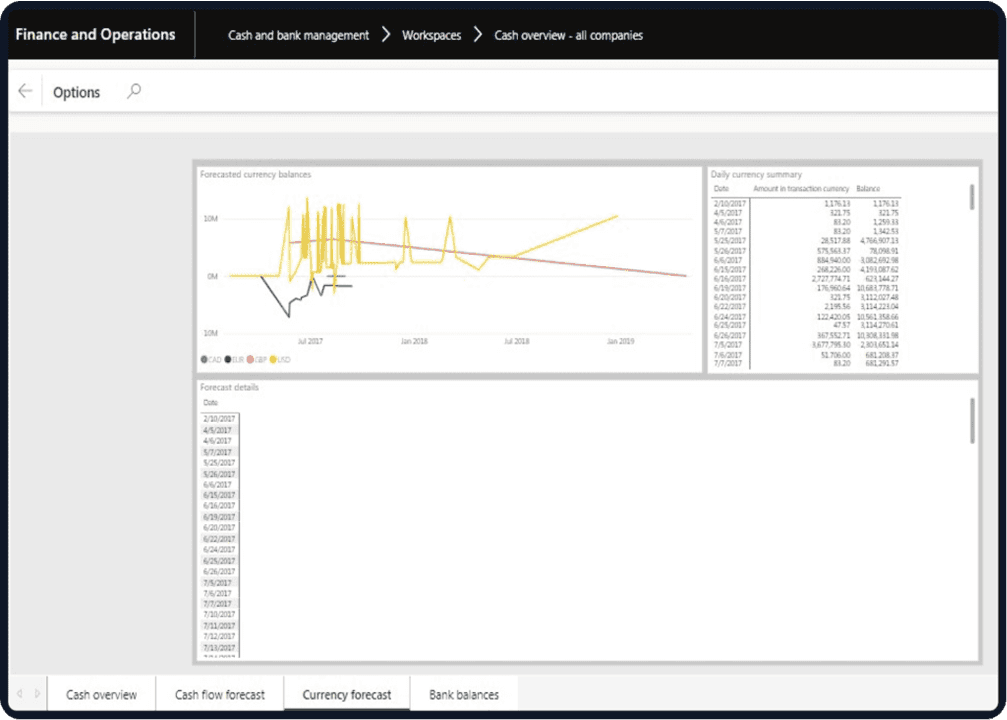Screen dimensions: 1007x720
Task: Select 2/10/2017 in Daily currency summary
Action: pyautogui.click(x=730, y=204)
